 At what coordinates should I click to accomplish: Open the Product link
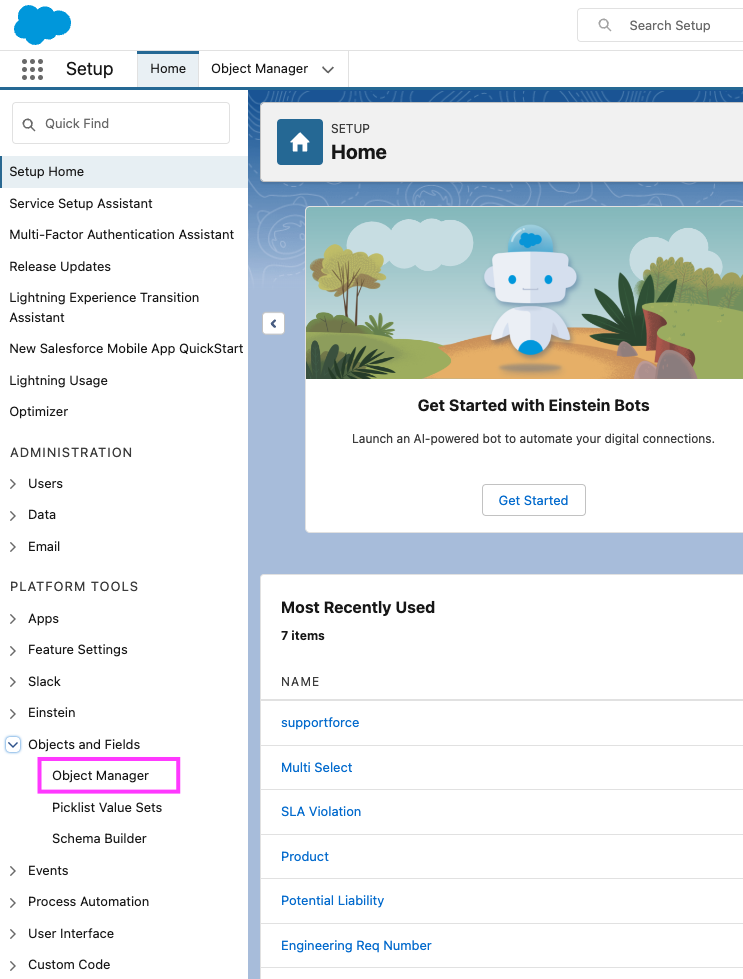click(x=305, y=857)
